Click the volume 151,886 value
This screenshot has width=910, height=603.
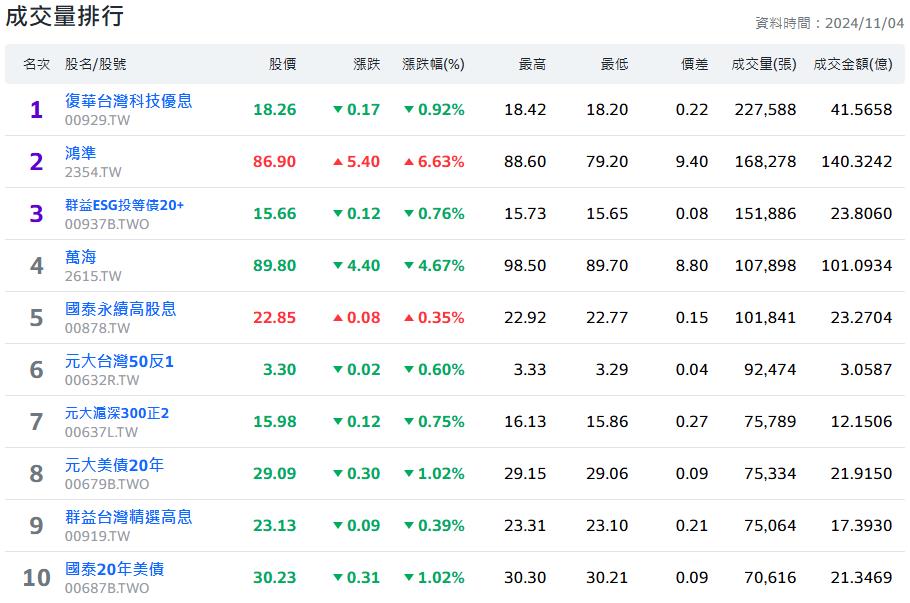tap(765, 214)
